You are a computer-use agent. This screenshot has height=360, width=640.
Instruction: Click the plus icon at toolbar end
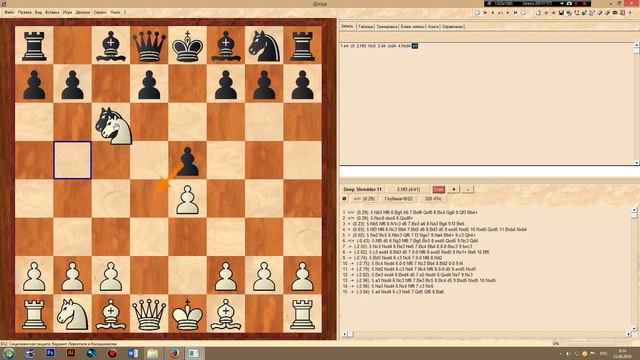(630, 13)
